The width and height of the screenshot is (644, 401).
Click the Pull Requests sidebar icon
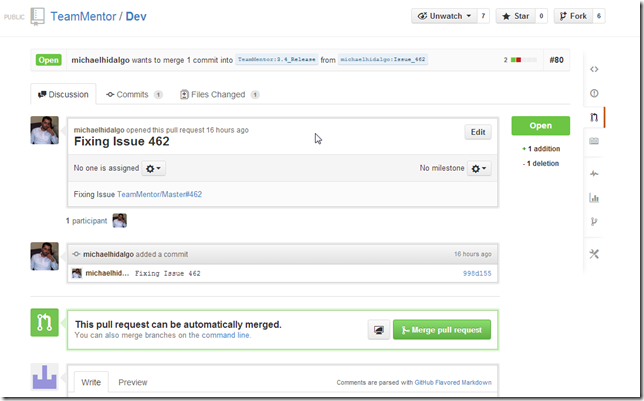pos(594,117)
